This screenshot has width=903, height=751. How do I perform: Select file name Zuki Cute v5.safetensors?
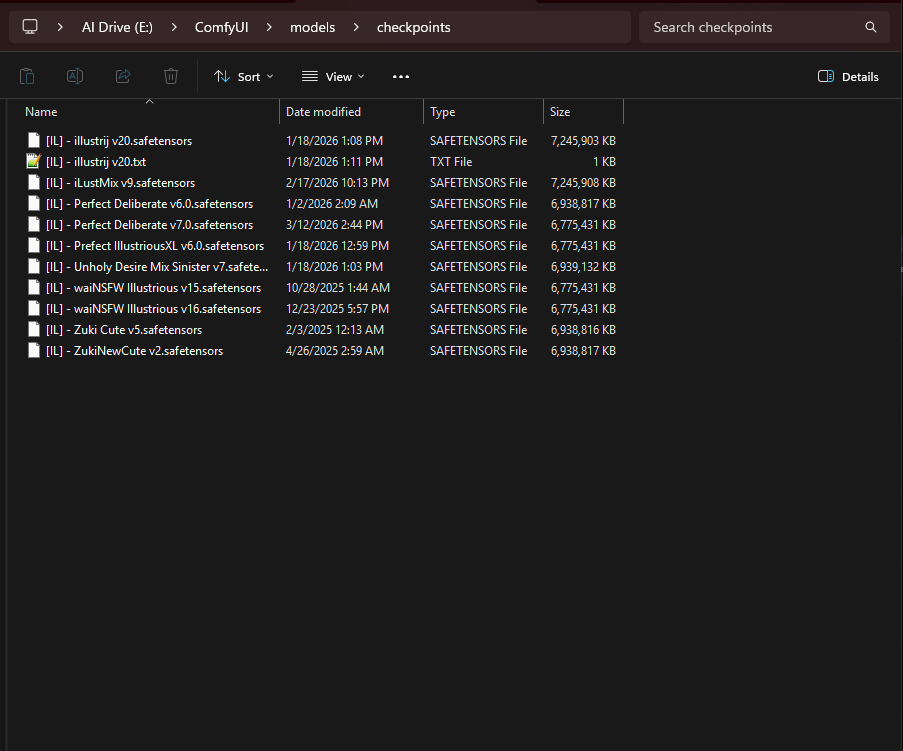point(124,329)
